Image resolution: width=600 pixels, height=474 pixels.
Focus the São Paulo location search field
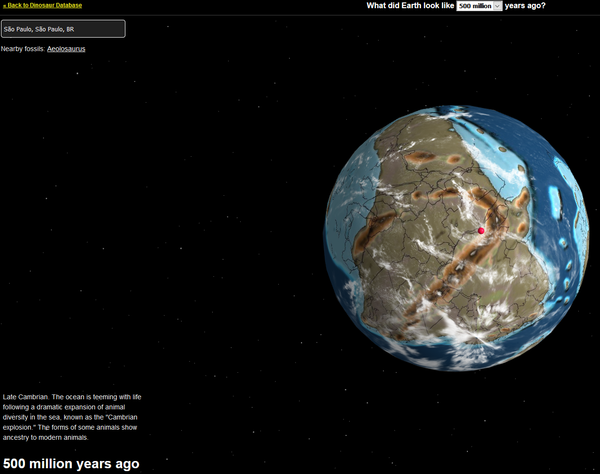(x=63, y=29)
